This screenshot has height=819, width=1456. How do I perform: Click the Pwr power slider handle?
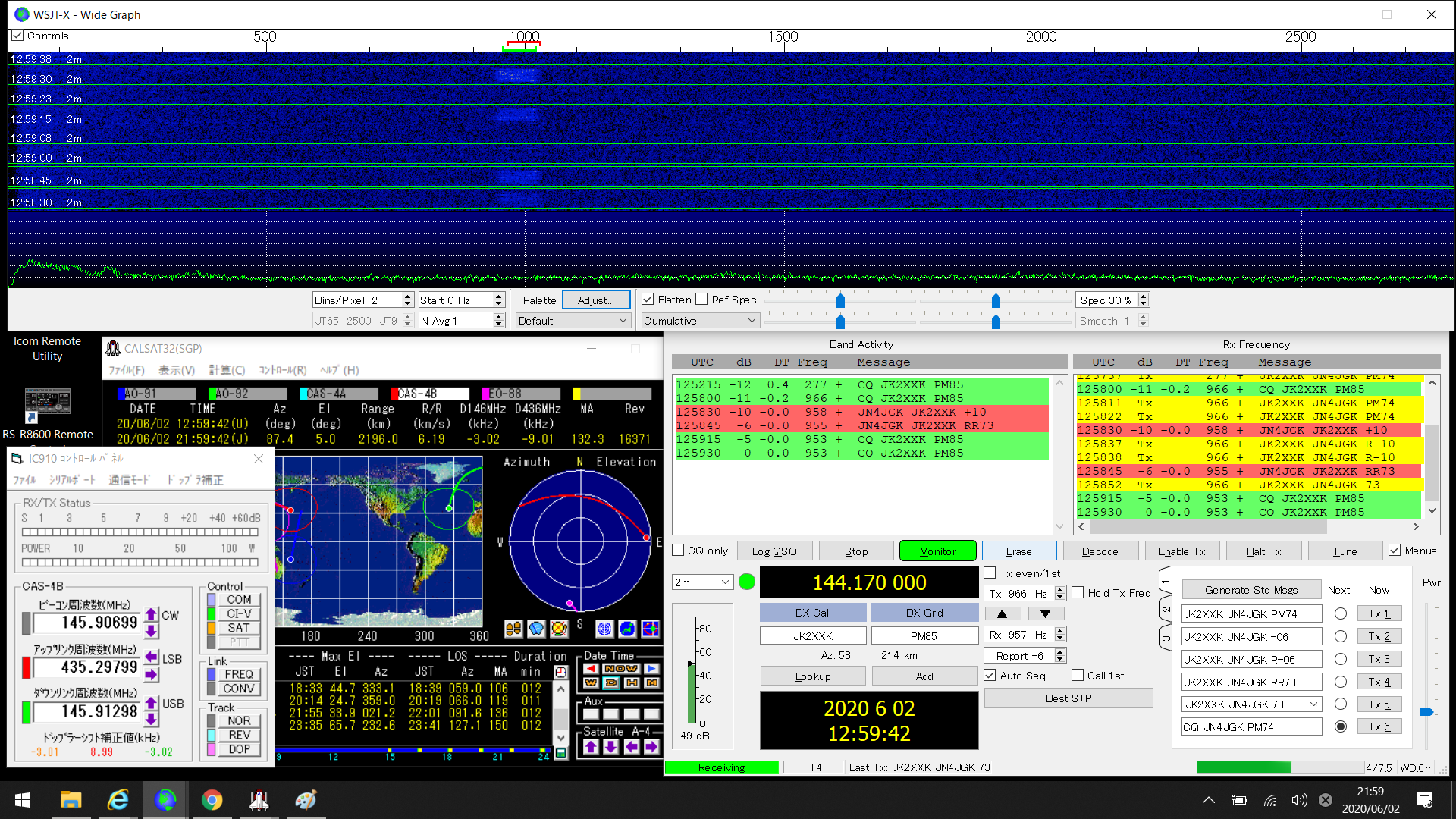tap(1426, 712)
